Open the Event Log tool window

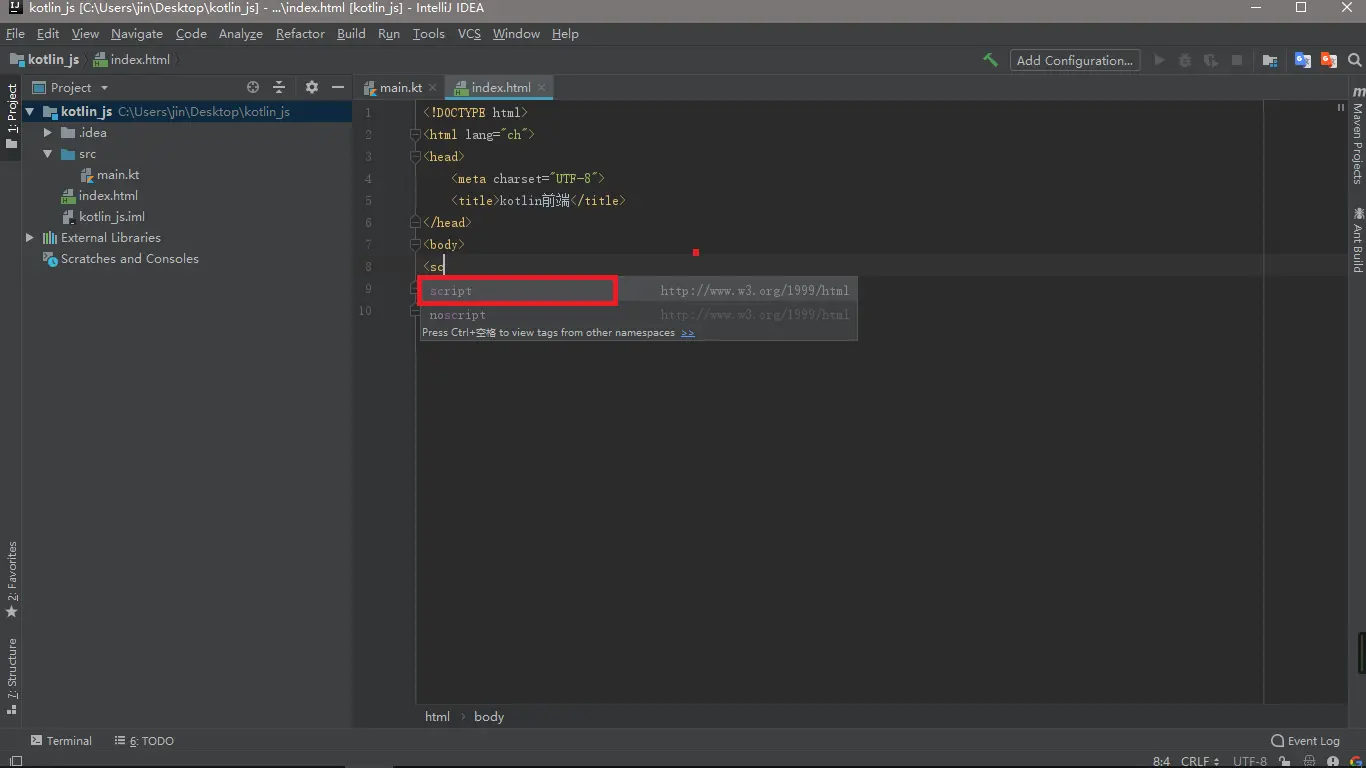click(x=1305, y=741)
